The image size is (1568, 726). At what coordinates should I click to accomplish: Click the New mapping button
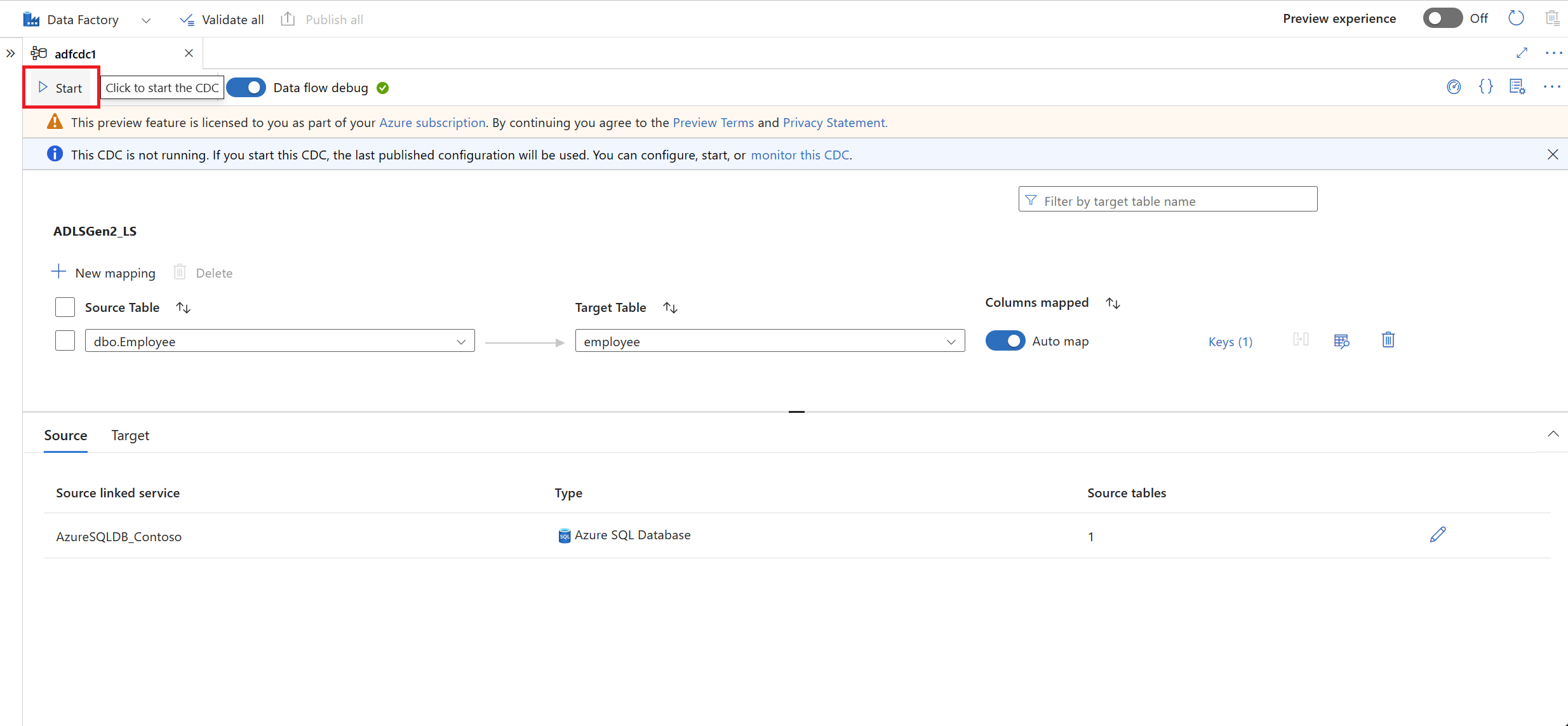[x=103, y=272]
